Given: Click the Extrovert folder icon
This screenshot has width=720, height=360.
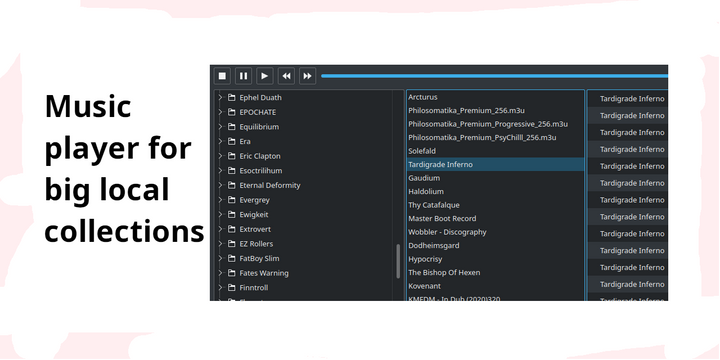Looking at the screenshot, I should (x=231, y=229).
